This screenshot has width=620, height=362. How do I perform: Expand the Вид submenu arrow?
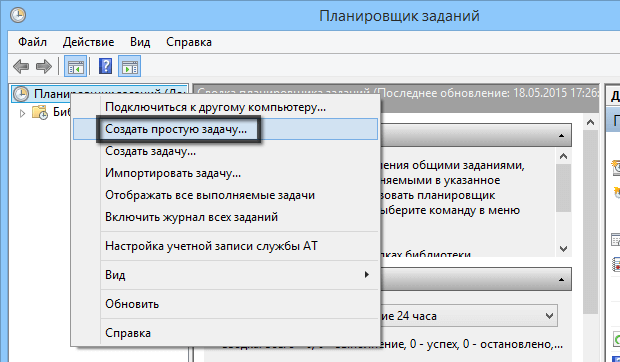tap(367, 274)
